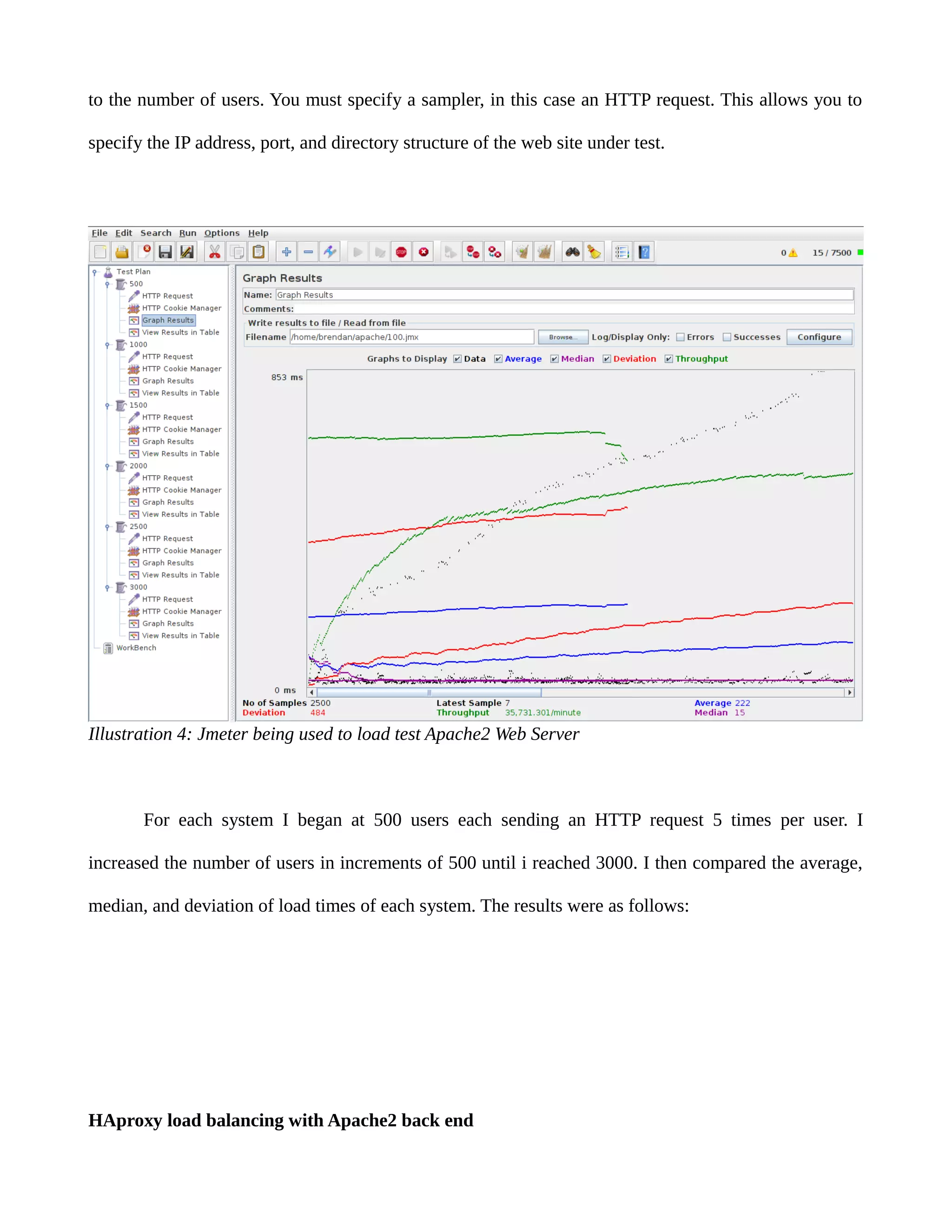Click the red Stop sign icon

[402, 252]
